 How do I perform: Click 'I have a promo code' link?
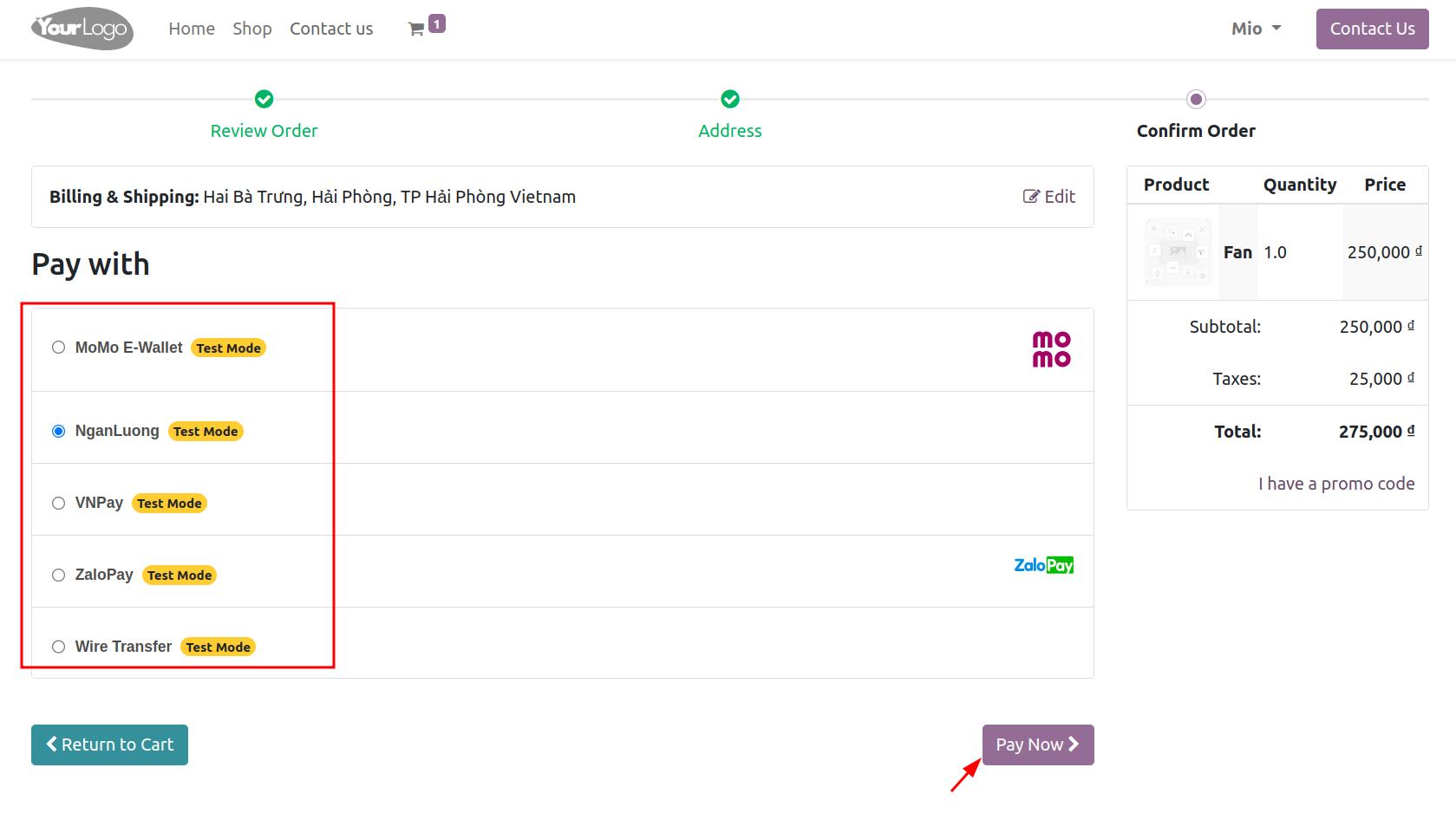point(1336,484)
